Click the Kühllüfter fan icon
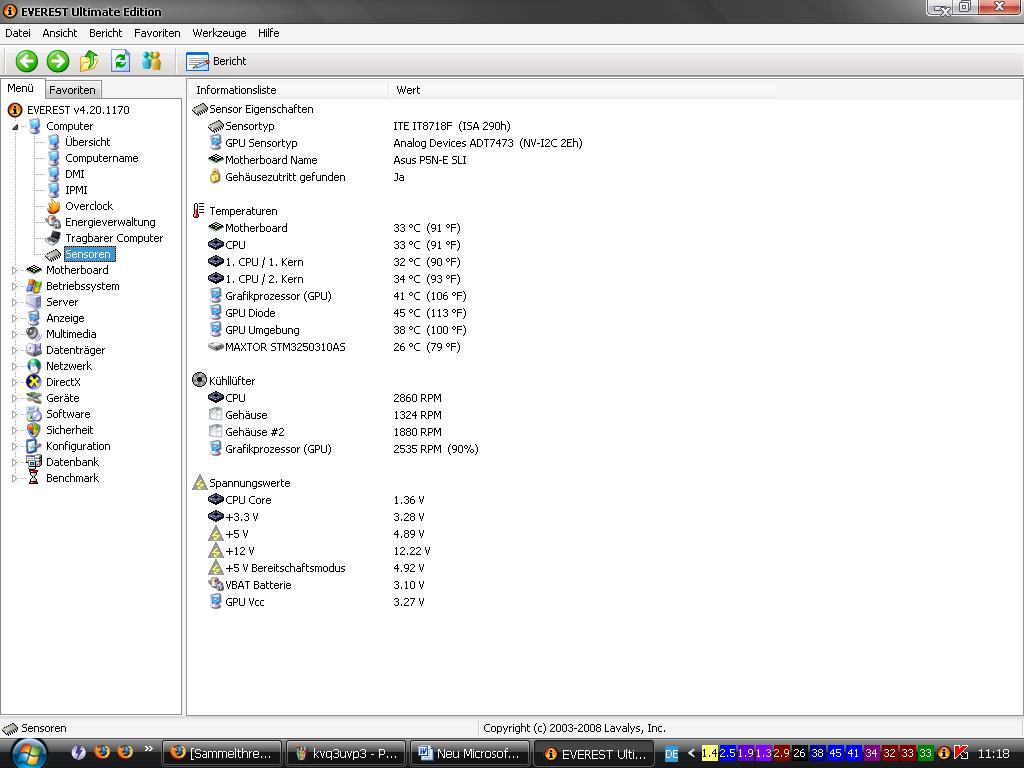 (x=199, y=380)
